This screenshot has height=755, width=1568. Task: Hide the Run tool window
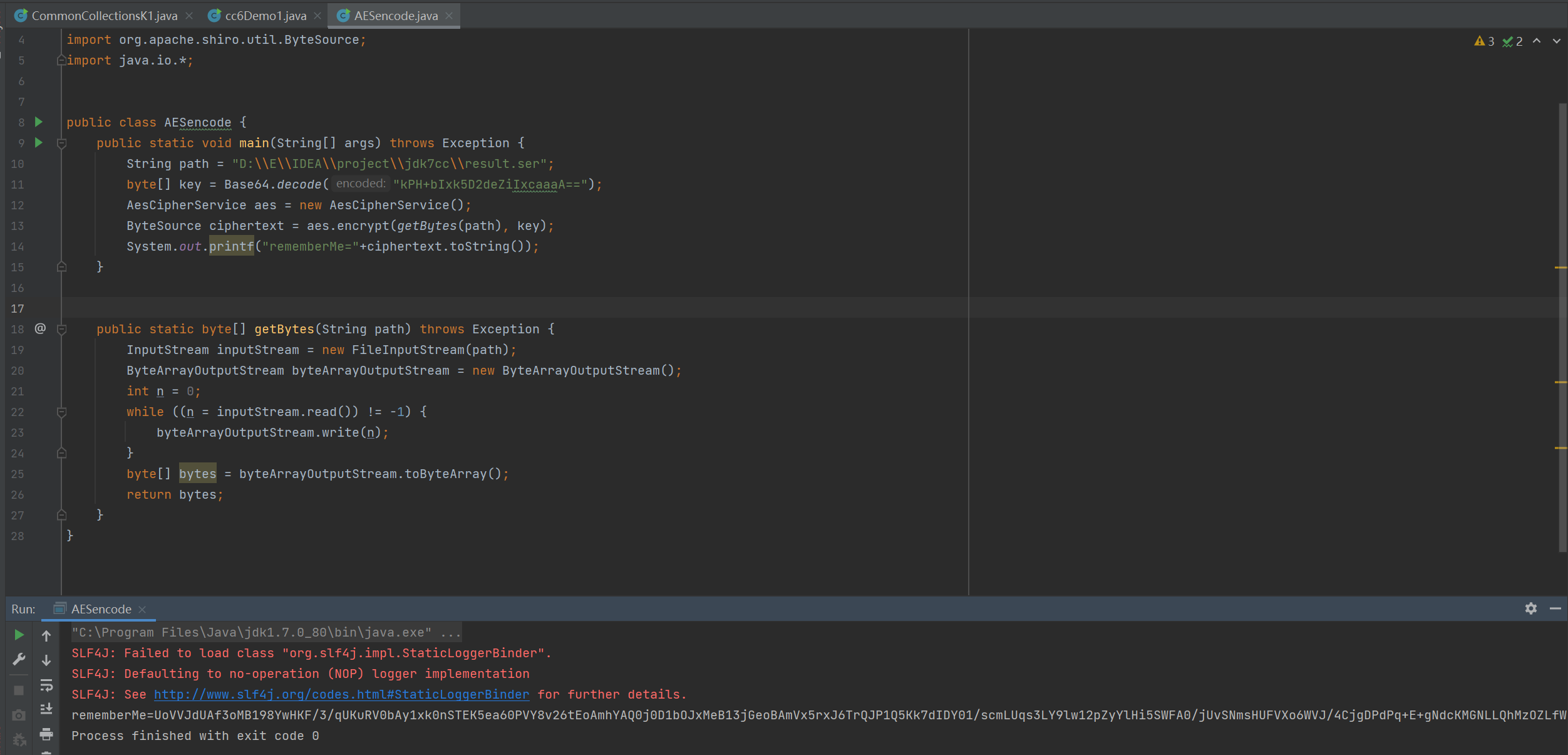point(1555,608)
